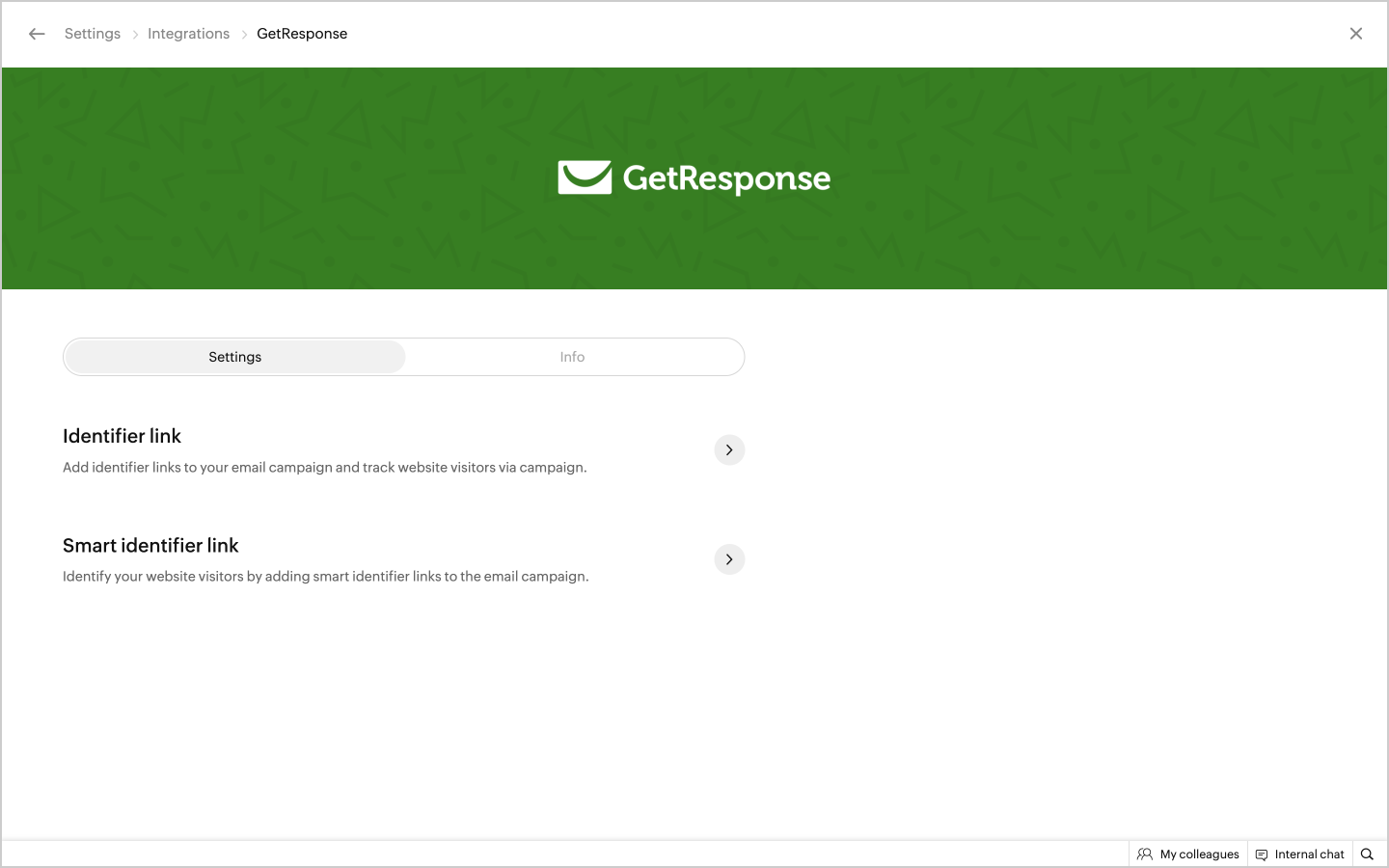The width and height of the screenshot is (1389, 868).
Task: Click the GetResponse wordmark in the banner
Action: click(726, 178)
